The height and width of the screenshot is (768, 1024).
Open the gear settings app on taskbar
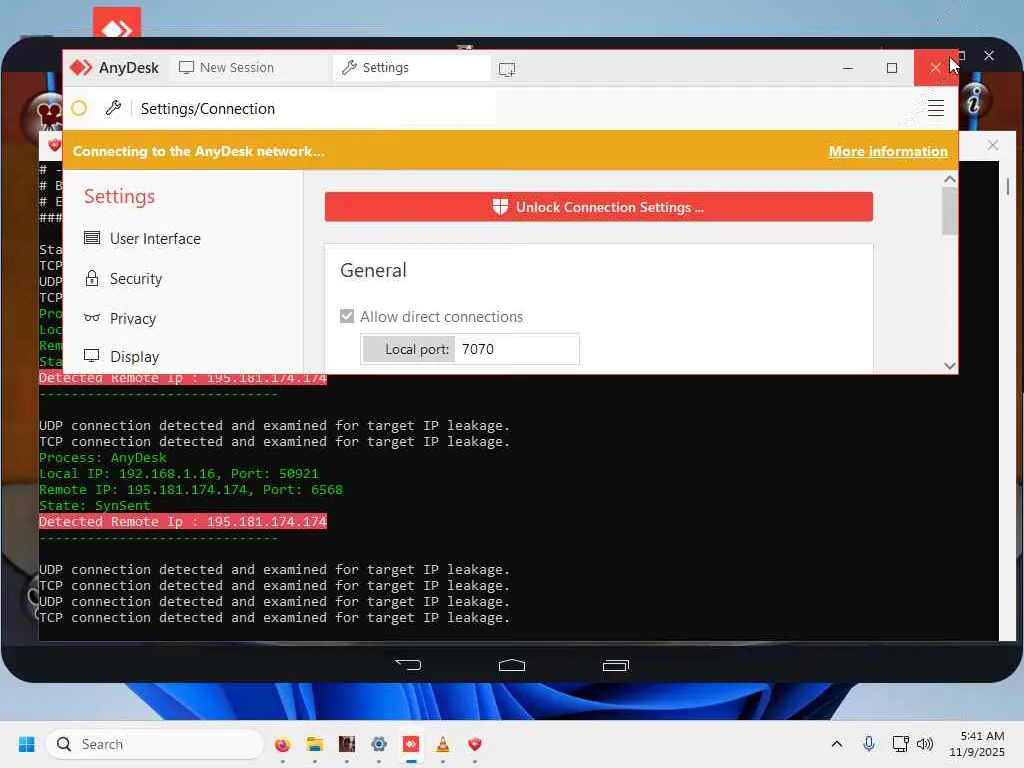[379, 744]
